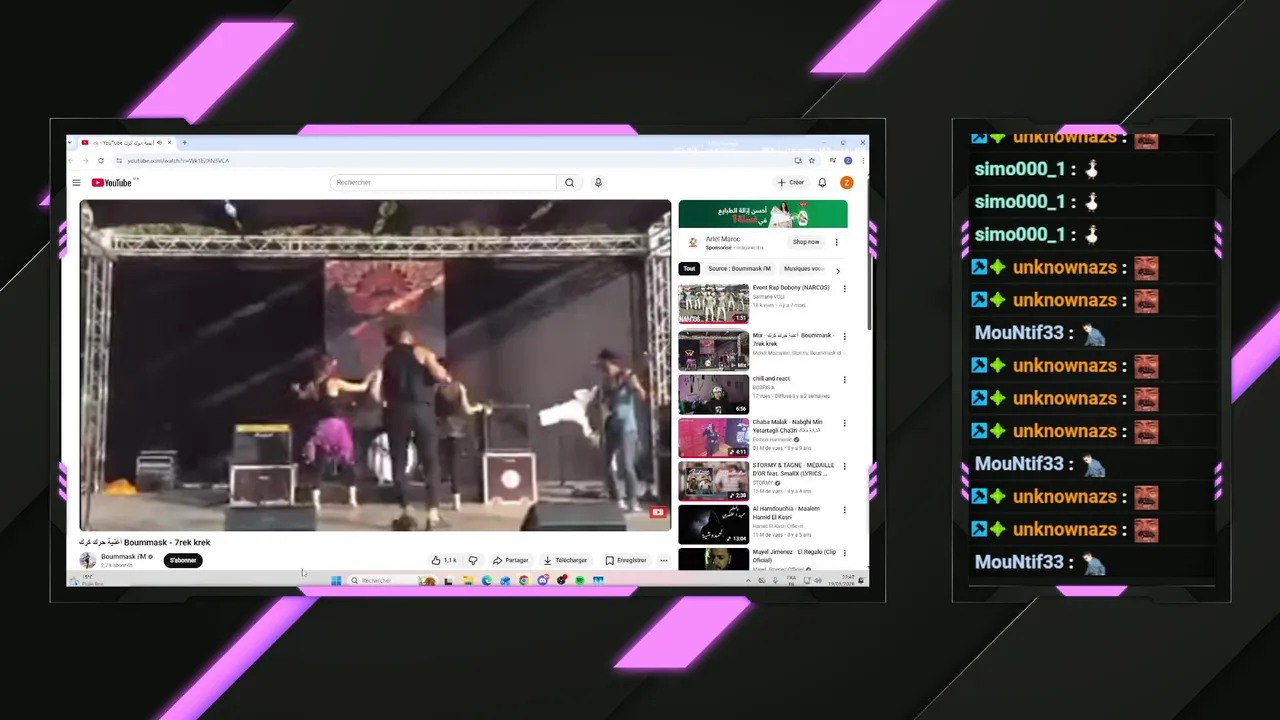Click the Partager button
Screen dimensions: 1280x720
[x=511, y=561]
